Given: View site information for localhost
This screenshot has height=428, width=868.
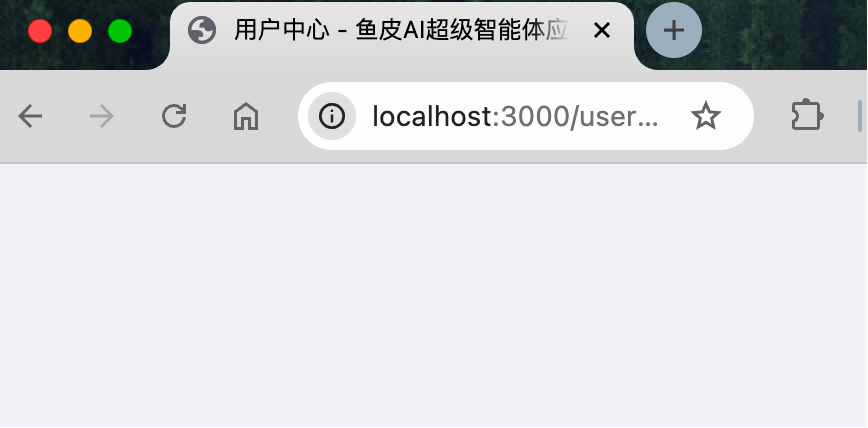Looking at the screenshot, I should pos(332,116).
